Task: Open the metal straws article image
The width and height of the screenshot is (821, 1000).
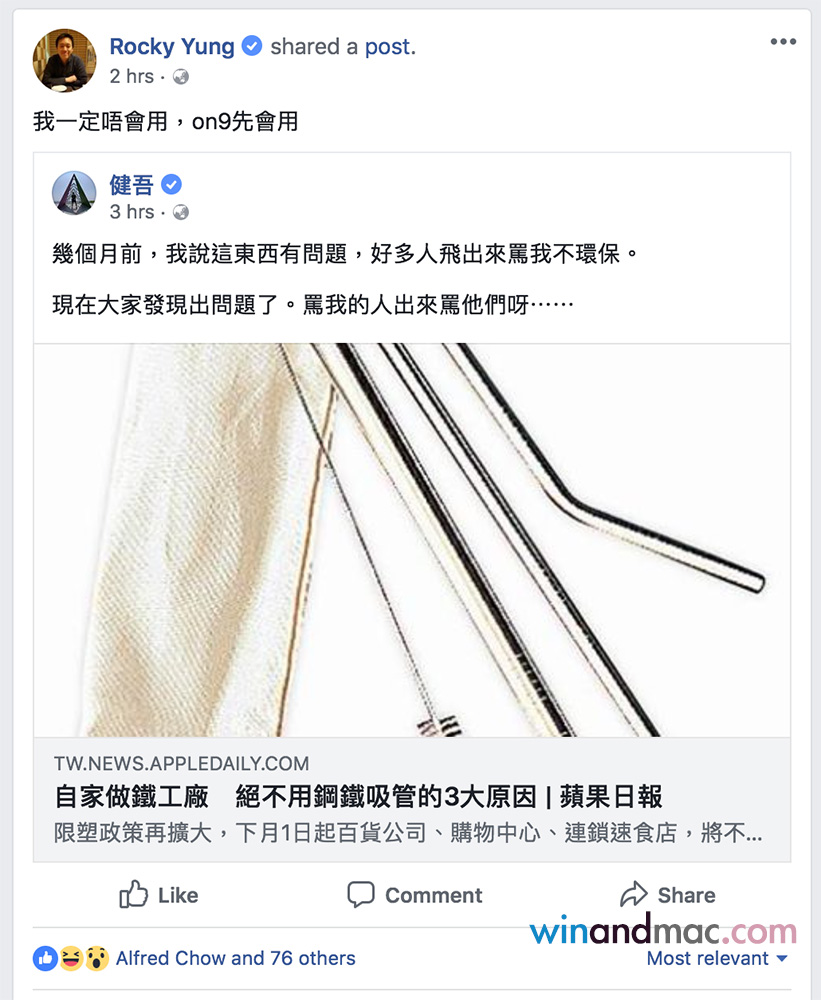Action: 412,540
